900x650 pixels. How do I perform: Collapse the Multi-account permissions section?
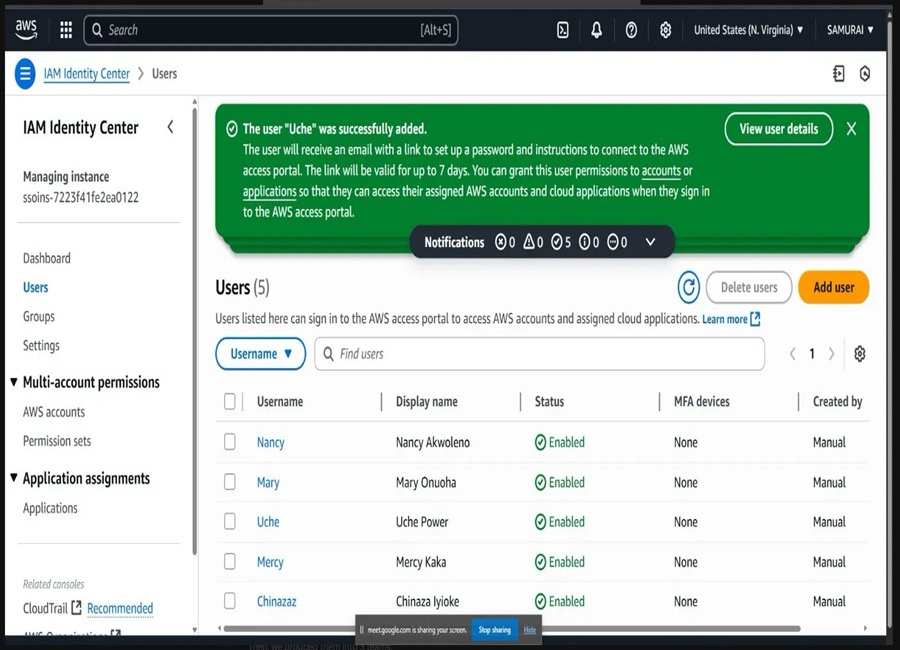click(x=14, y=382)
